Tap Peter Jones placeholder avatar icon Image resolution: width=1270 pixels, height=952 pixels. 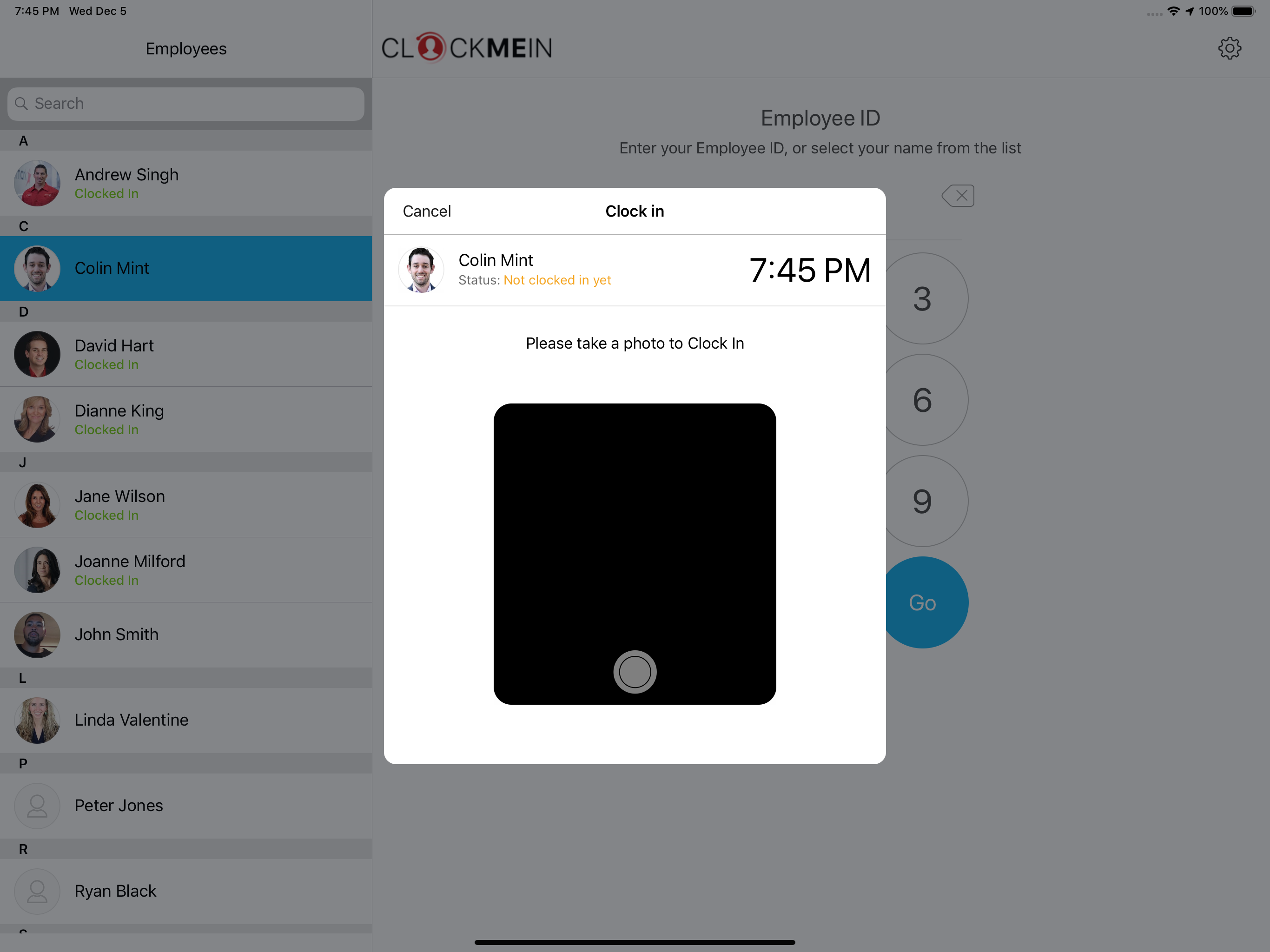pyautogui.click(x=37, y=806)
